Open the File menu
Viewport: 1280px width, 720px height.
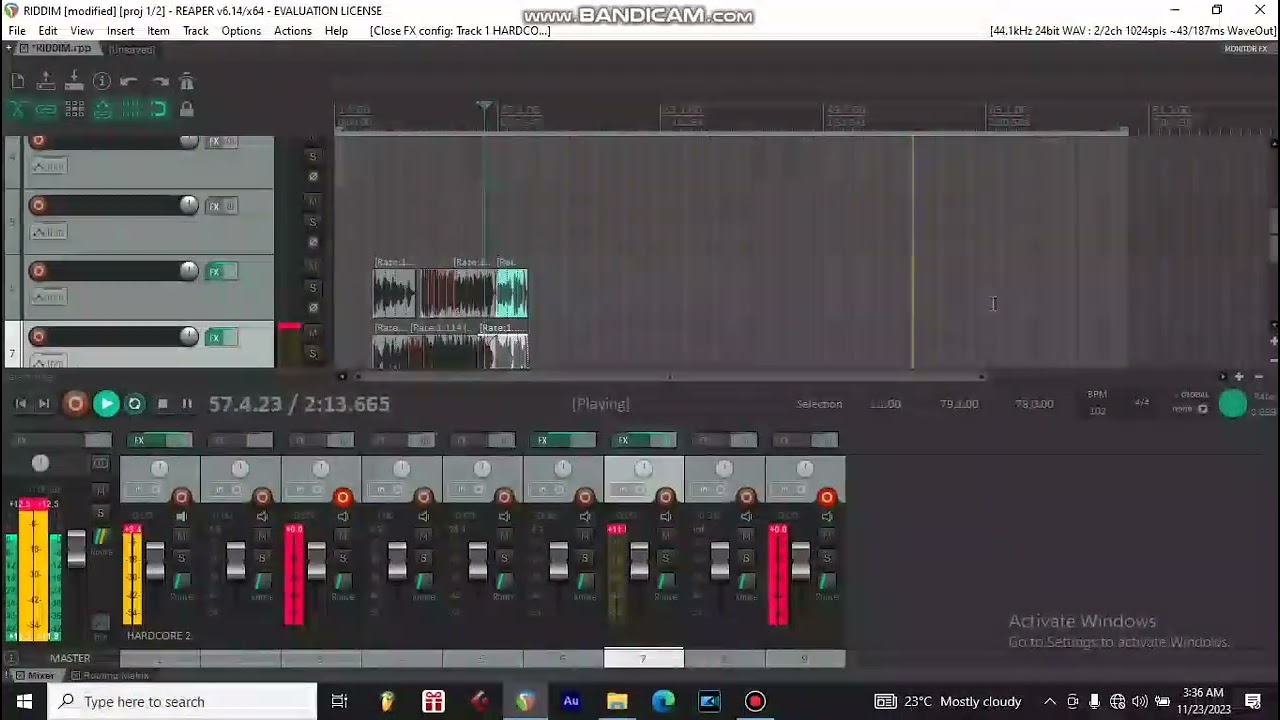(x=17, y=31)
